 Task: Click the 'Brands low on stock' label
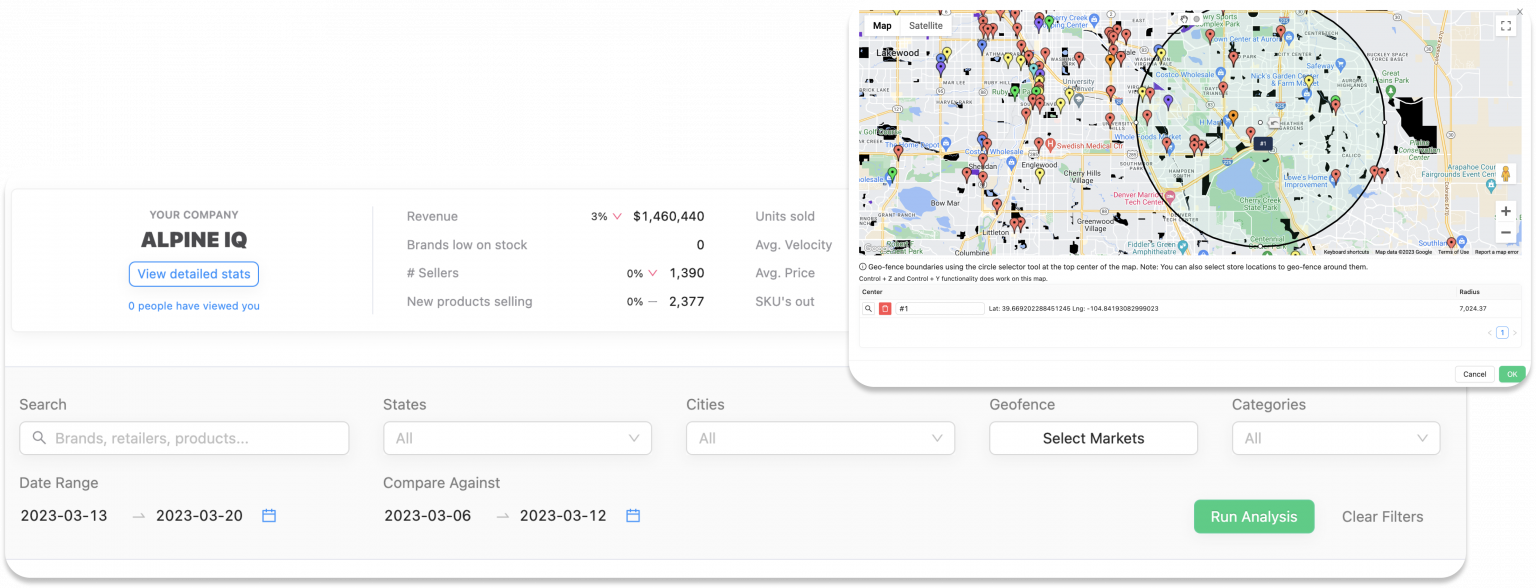[467, 245]
